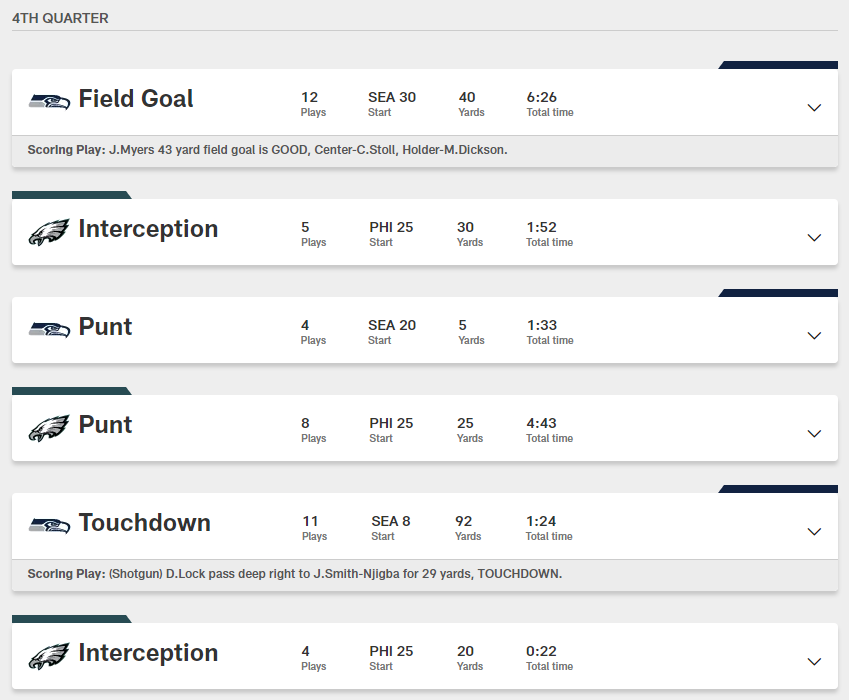Expand the Eagles 1:52 Interception drive chevron

click(x=814, y=237)
